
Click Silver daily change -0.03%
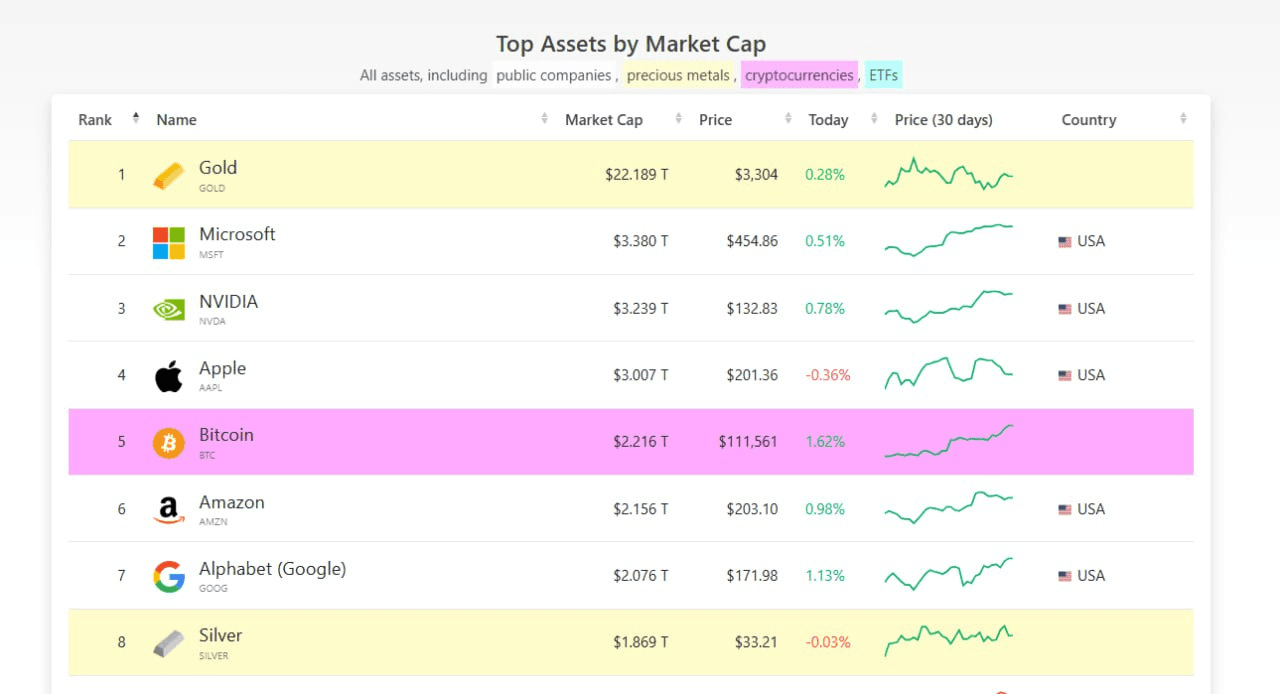pyautogui.click(x=828, y=642)
